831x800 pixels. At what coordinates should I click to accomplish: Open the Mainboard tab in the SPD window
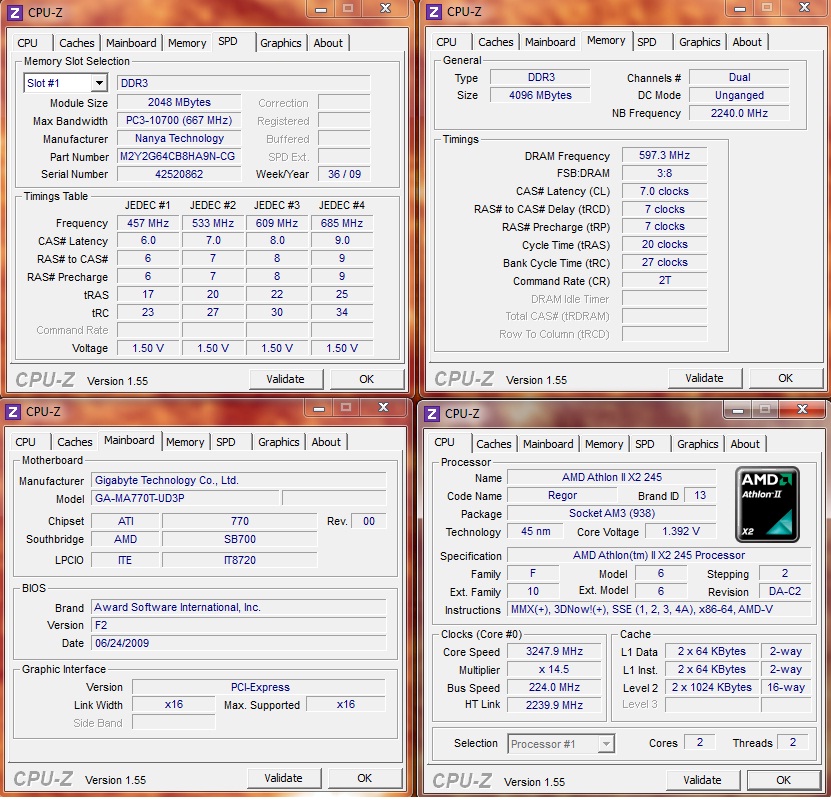(131, 43)
